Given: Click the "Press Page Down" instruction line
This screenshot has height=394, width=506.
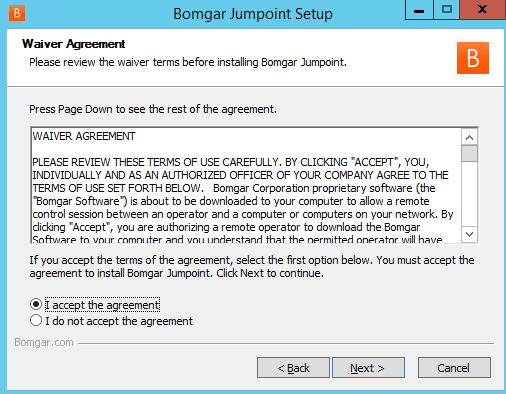Looking at the screenshot, I should click(x=153, y=109).
